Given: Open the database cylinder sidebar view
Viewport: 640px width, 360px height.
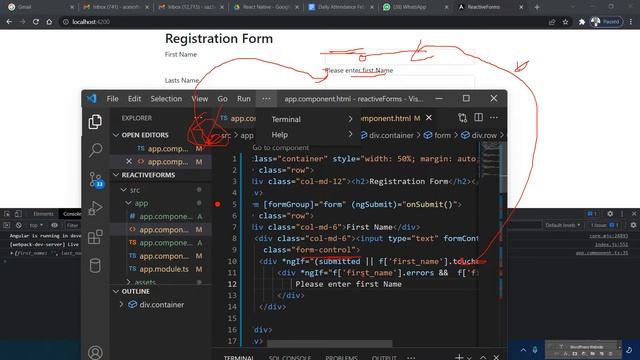Looking at the screenshot, I should coord(95,266).
